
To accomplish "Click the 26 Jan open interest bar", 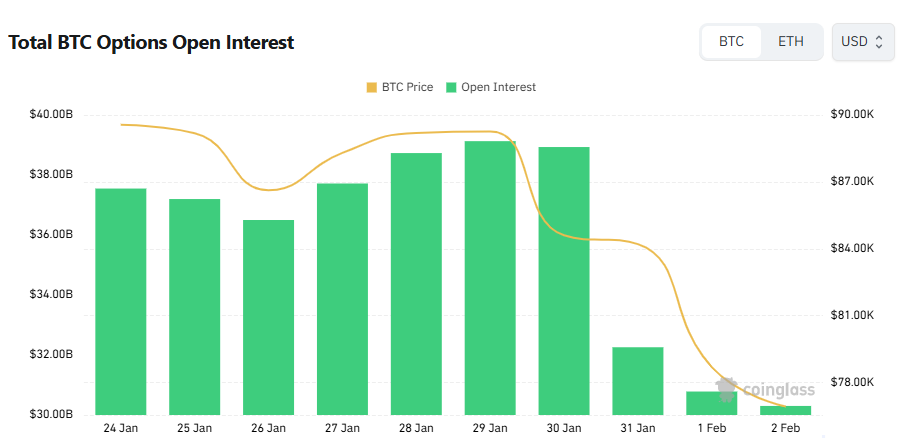I will [x=269, y=317].
